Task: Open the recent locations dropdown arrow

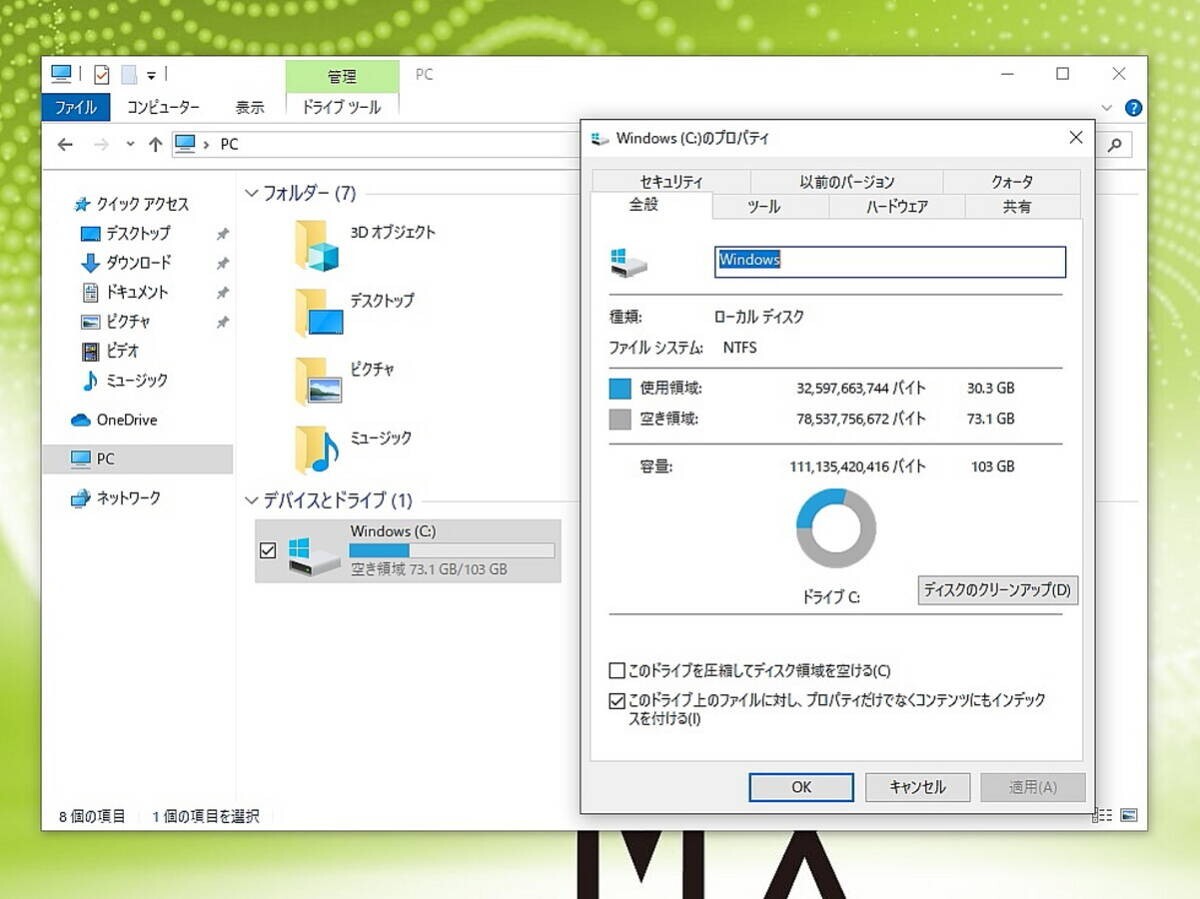Action: click(130, 144)
